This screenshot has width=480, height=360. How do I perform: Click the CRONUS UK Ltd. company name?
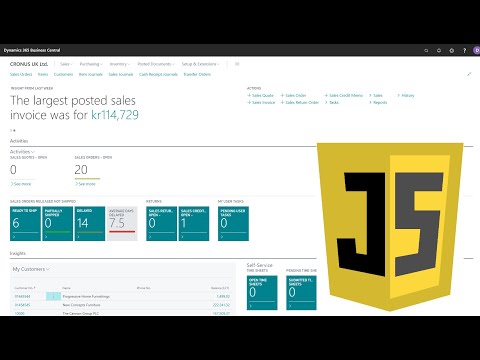[x=29, y=64]
